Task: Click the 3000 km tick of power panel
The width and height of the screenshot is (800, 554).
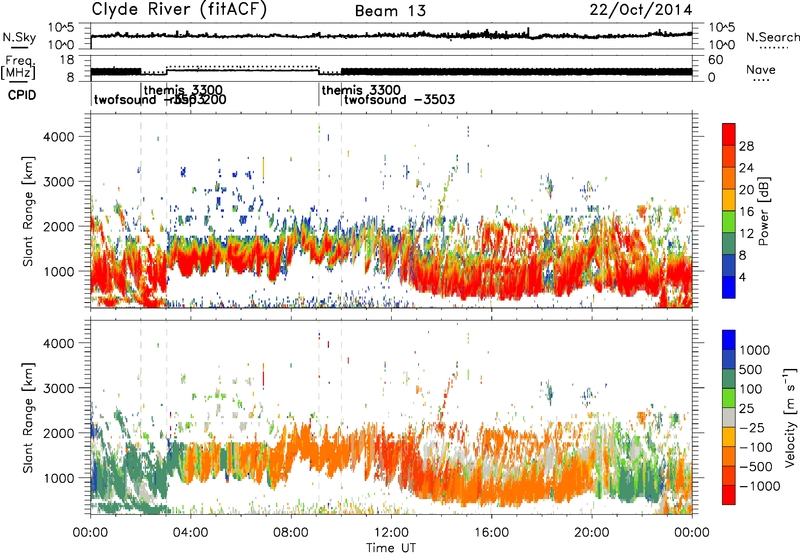Action: pos(59,182)
